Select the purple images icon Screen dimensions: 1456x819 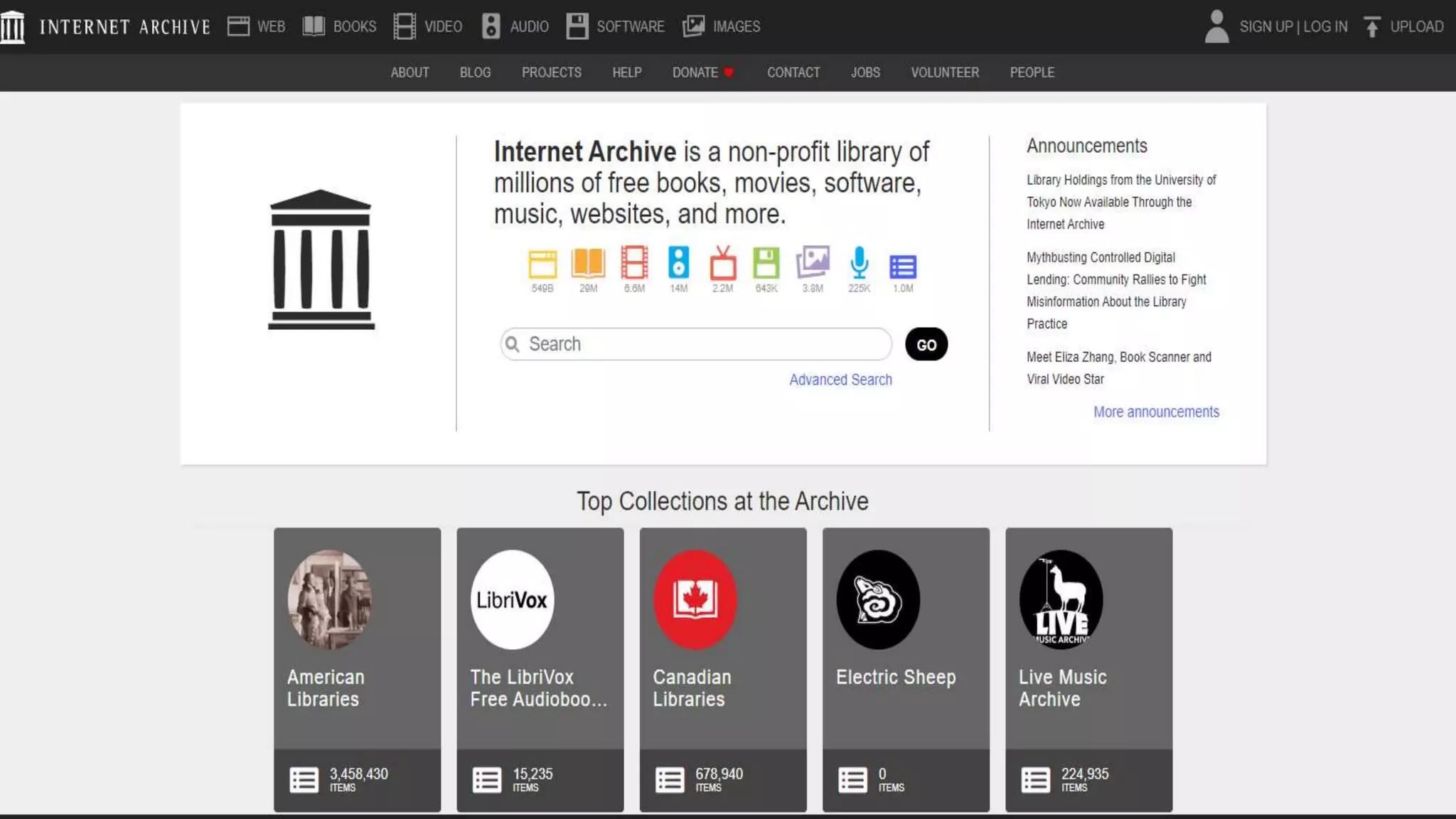coord(813,262)
